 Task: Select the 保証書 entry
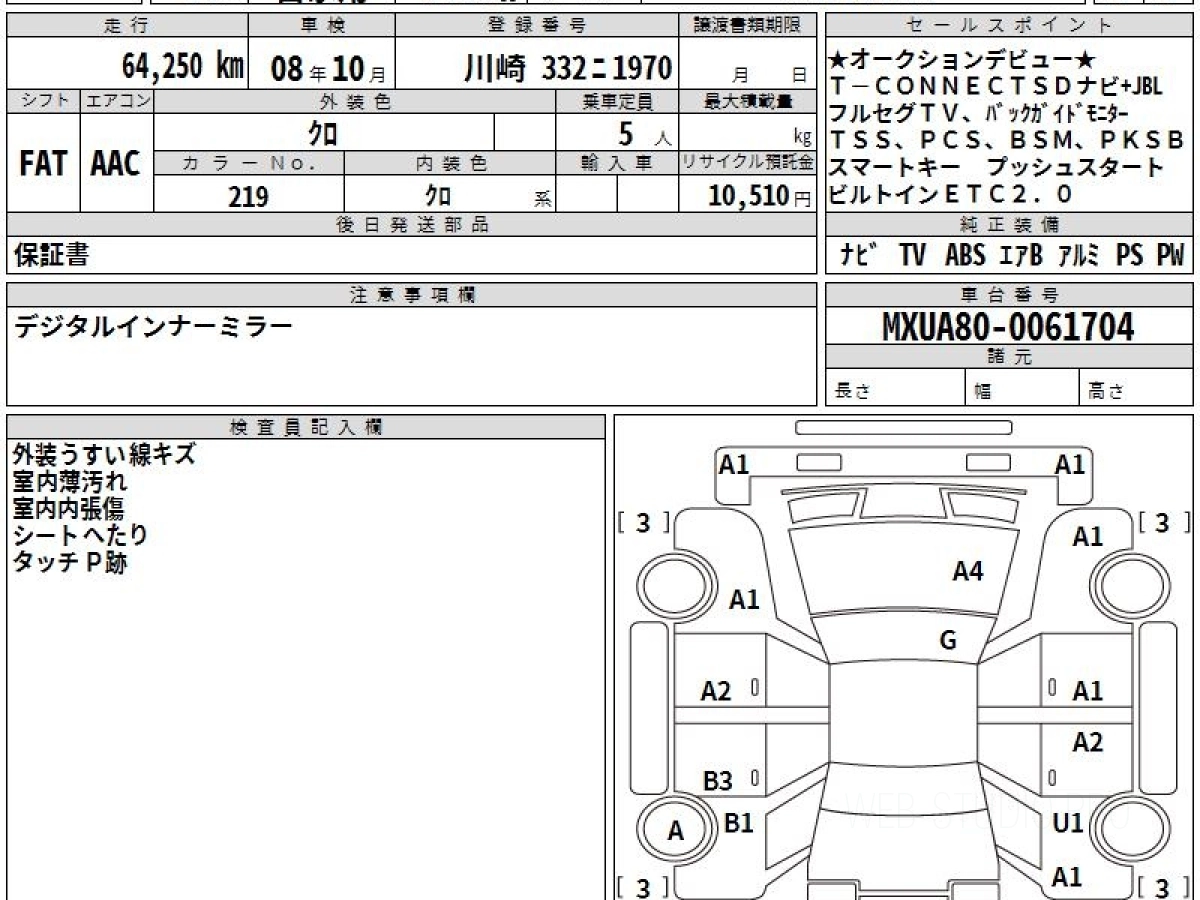(x=50, y=256)
